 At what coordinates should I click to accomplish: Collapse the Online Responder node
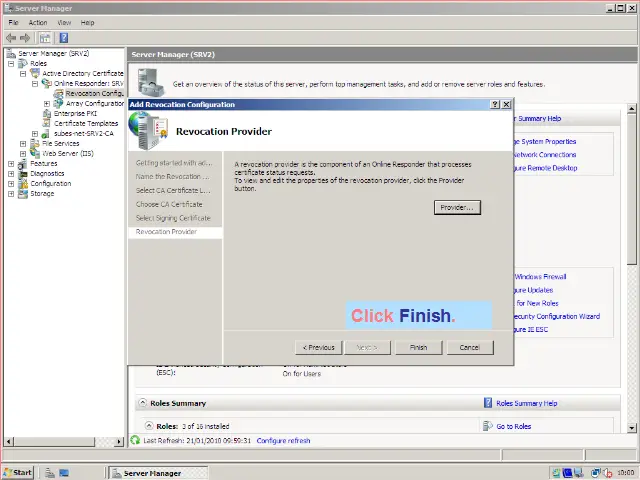pos(35,84)
